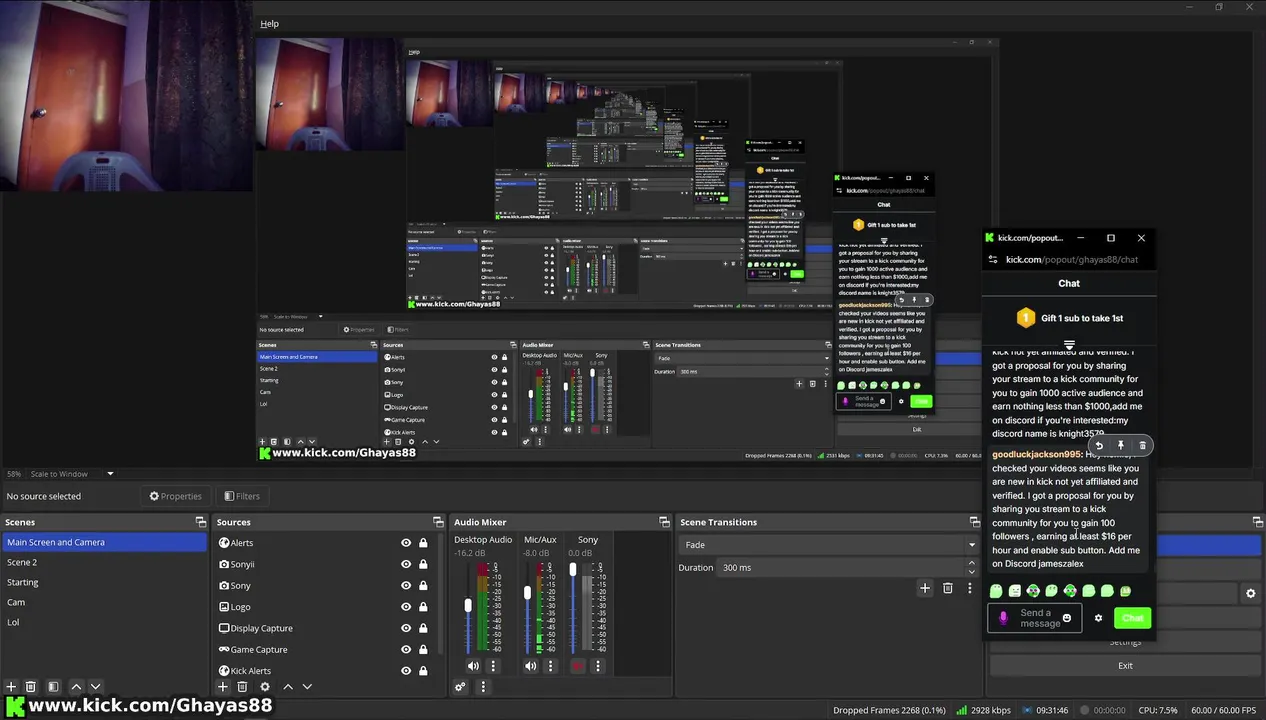This screenshot has width=1266, height=720.
Task: Open emoji picker in chat message box
Action: [1067, 618]
